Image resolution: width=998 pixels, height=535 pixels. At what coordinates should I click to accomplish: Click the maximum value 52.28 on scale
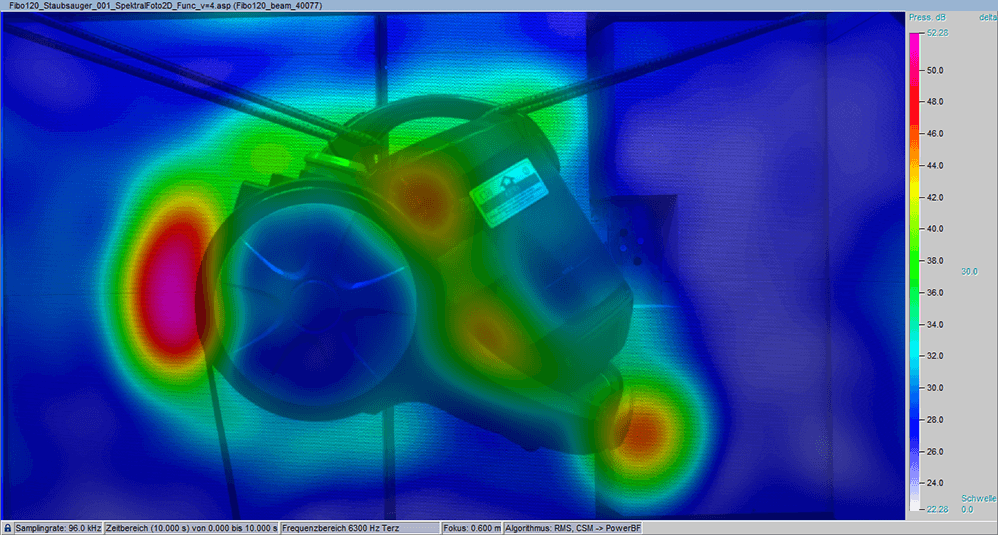point(940,33)
